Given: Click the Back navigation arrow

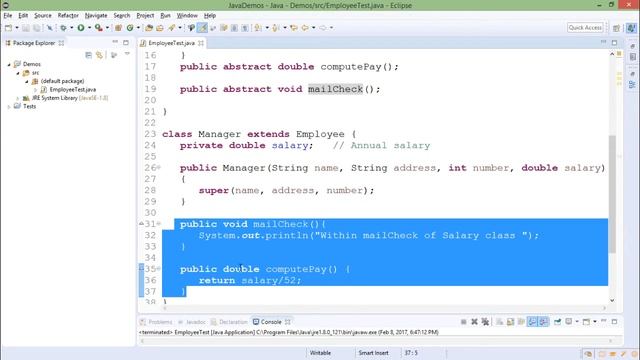Looking at the screenshot, I should pos(304,28).
